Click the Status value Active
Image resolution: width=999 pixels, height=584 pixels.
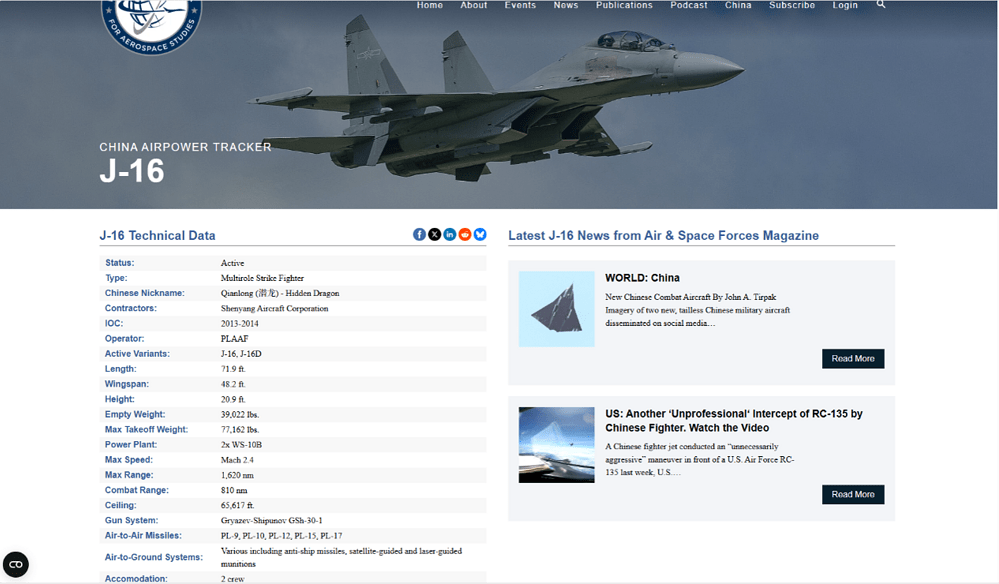tap(233, 263)
